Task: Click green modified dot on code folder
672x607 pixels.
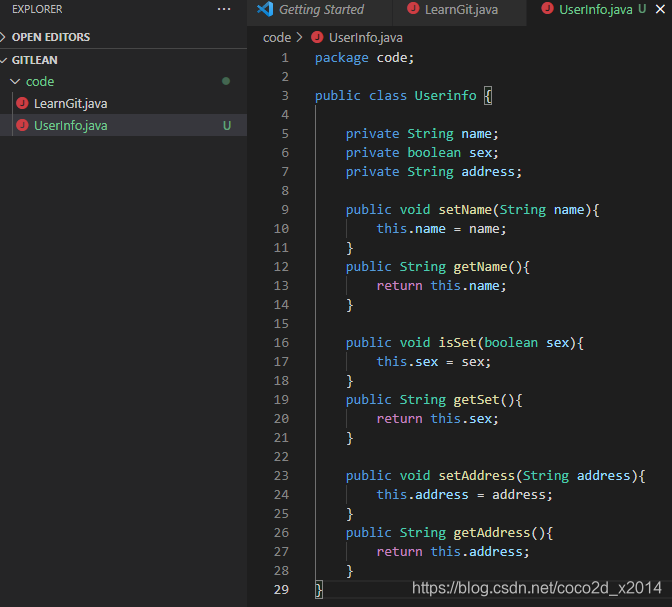Action: tap(226, 81)
